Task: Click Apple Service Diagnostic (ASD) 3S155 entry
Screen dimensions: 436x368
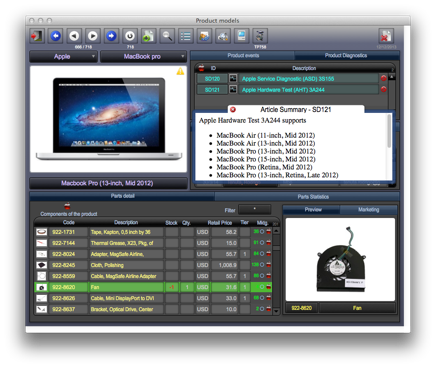Action: [308, 79]
